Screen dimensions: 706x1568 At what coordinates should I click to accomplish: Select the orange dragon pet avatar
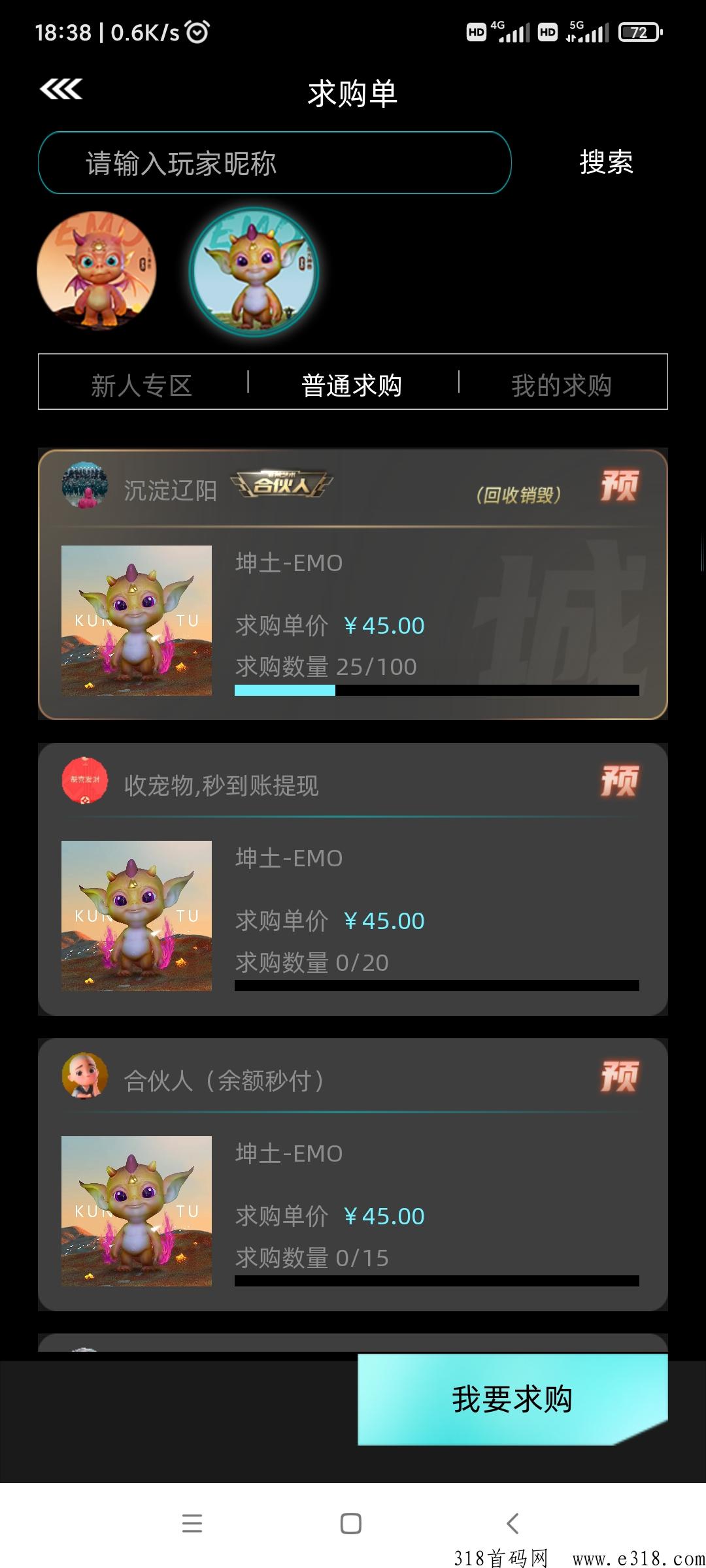point(97,270)
